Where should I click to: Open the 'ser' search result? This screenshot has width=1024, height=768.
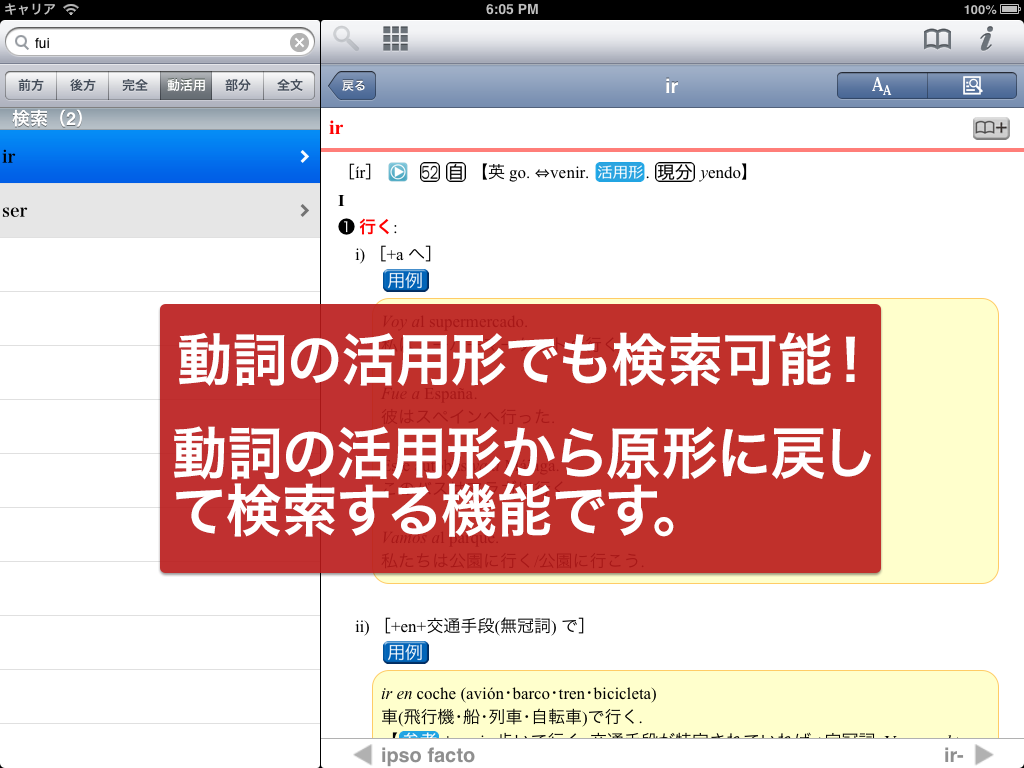pos(160,210)
